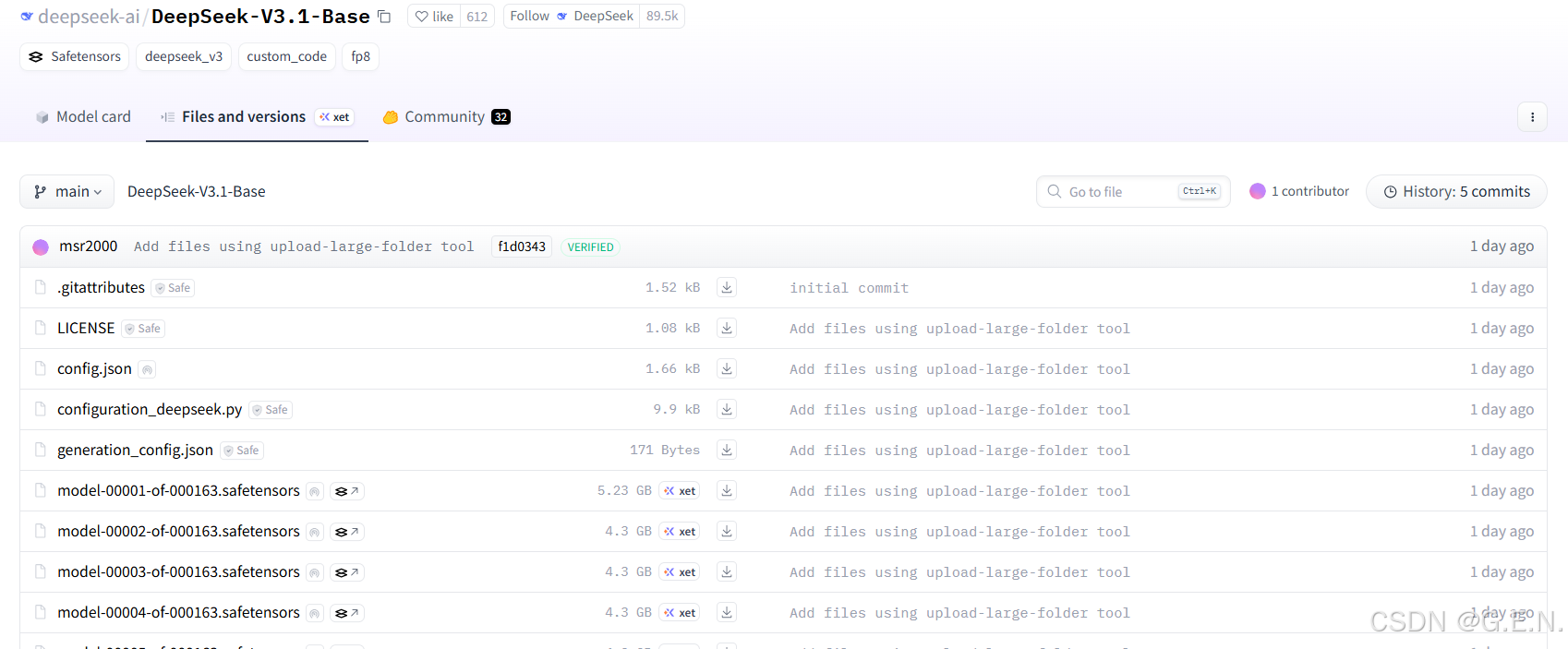Viewport: 1568px width, 649px height.
Task: Open History: 5 commits
Action: (x=1456, y=192)
